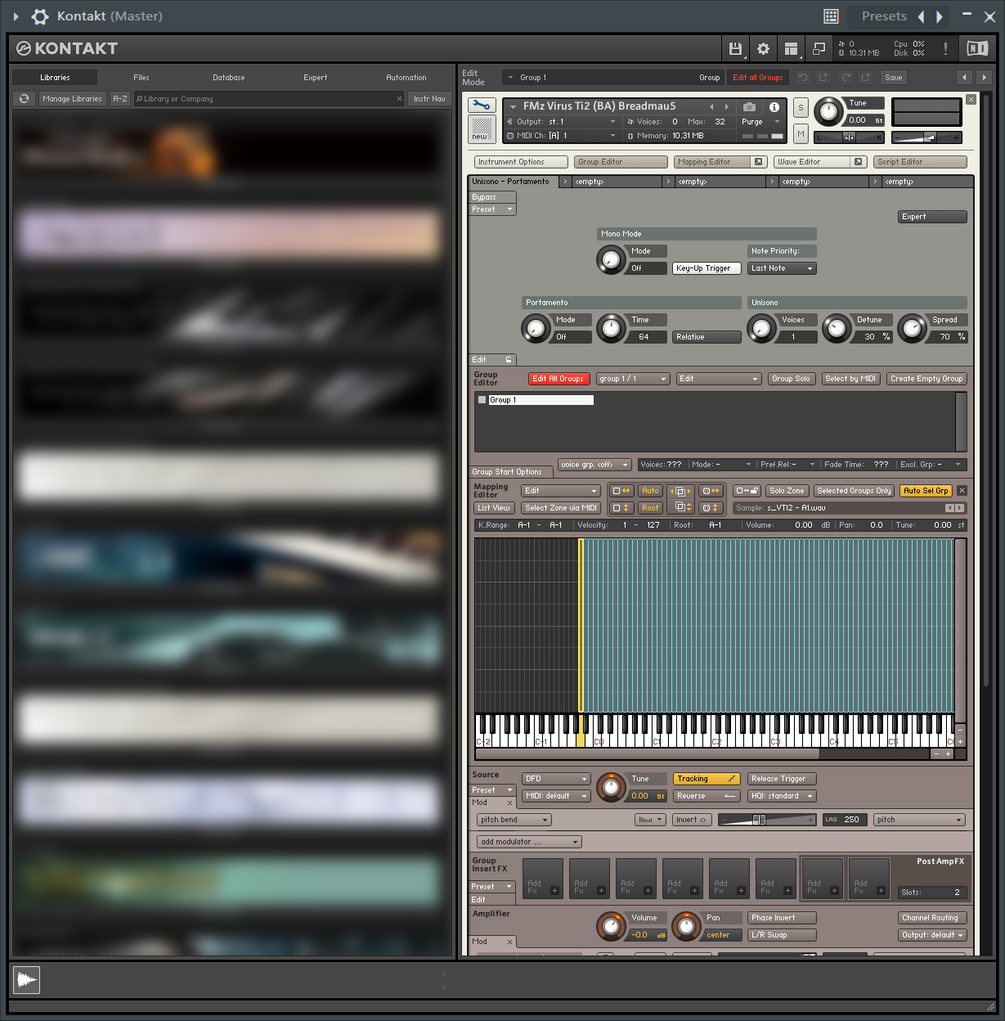Open the Note Priority Last Note dropdown
The height and width of the screenshot is (1021, 1005).
pos(782,268)
